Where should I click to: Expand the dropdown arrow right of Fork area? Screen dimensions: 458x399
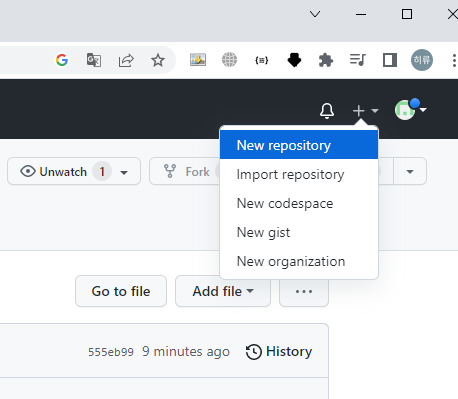coord(410,171)
